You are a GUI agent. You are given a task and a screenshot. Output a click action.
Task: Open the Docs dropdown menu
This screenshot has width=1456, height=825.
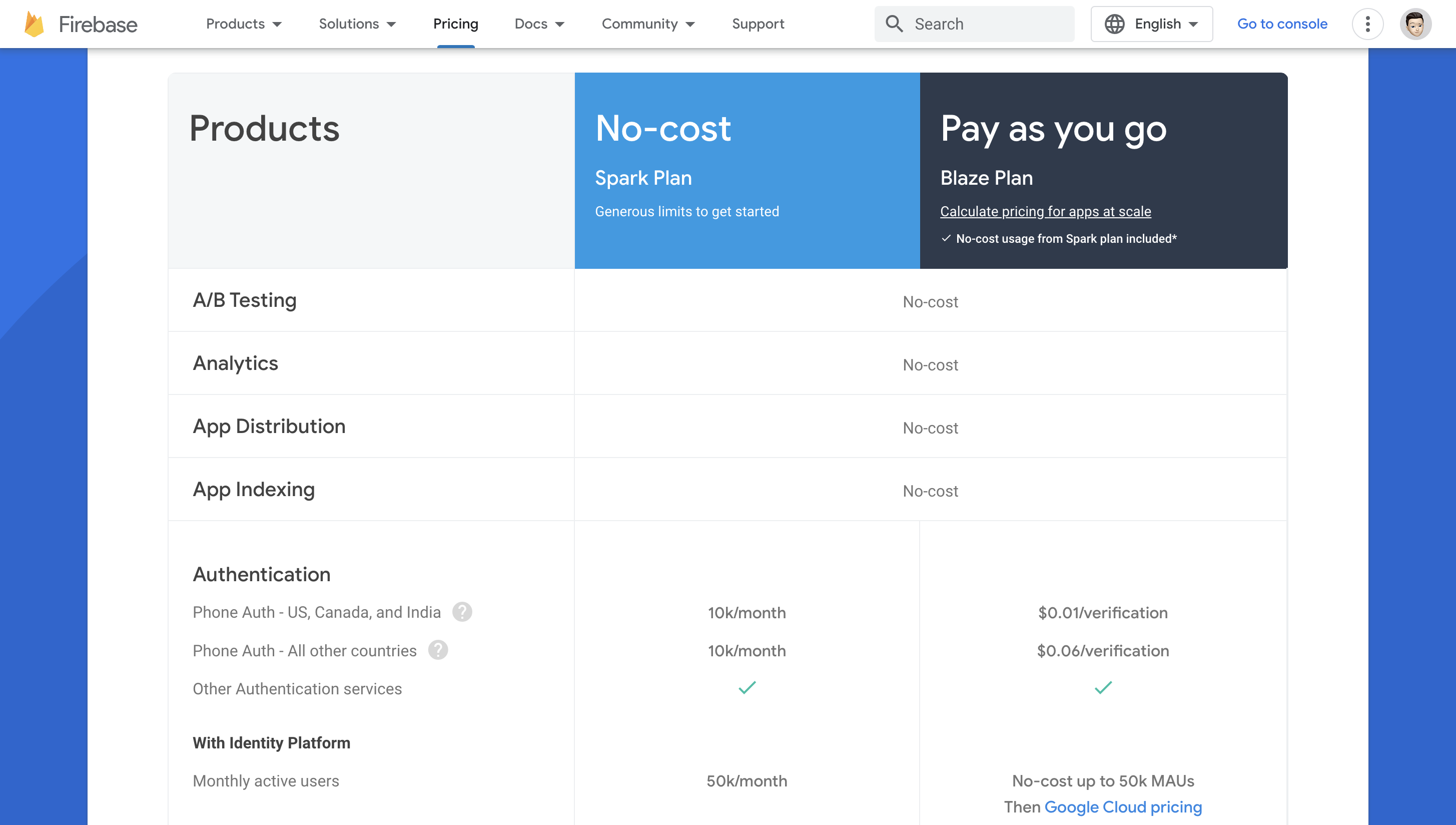coord(540,23)
